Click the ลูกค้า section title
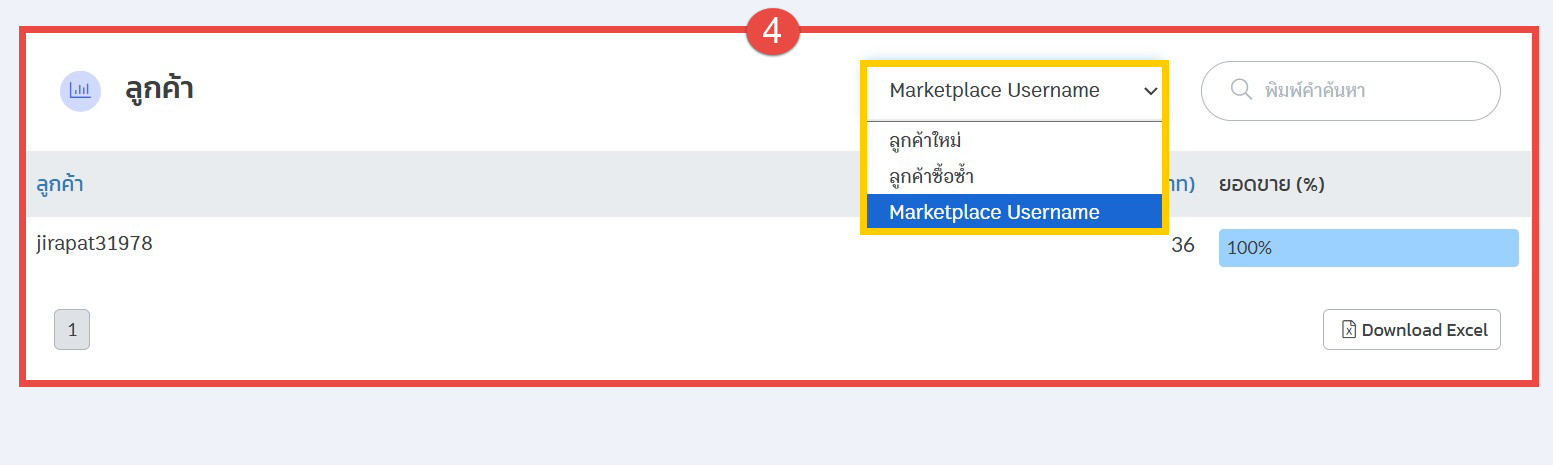Image resolution: width=1553 pixels, height=465 pixels. point(159,90)
